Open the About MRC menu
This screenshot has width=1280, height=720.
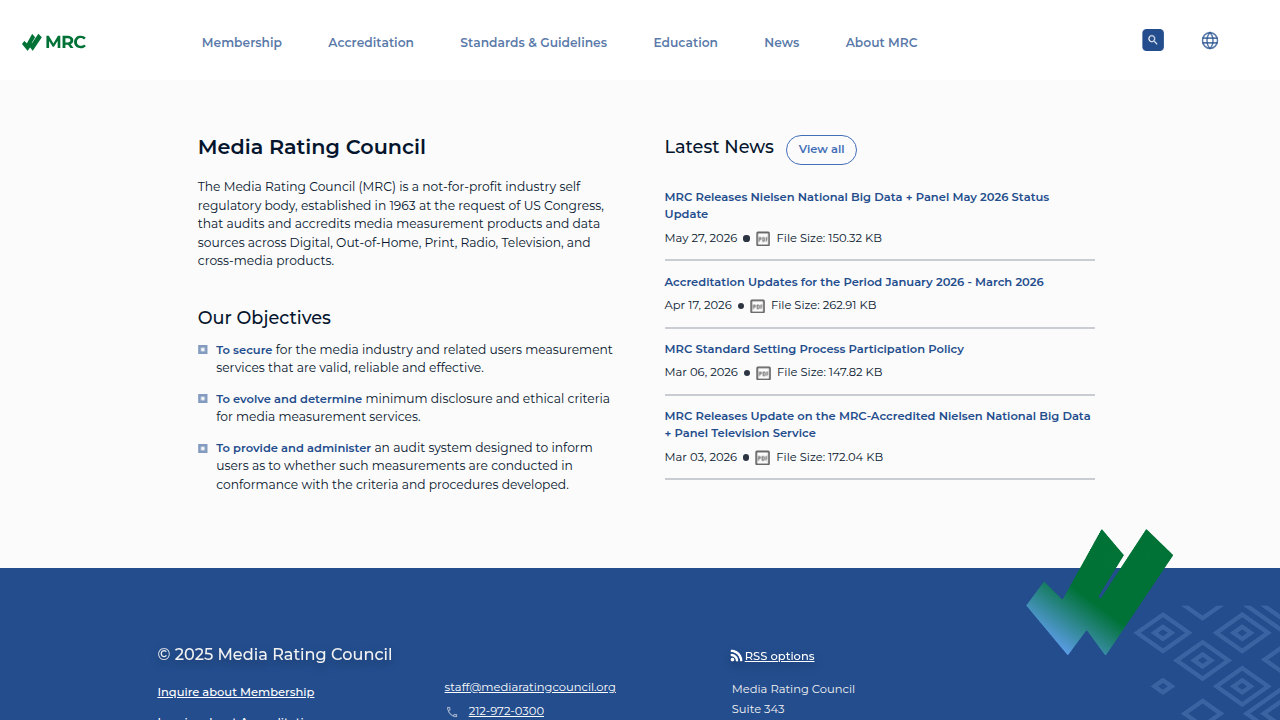882,42
